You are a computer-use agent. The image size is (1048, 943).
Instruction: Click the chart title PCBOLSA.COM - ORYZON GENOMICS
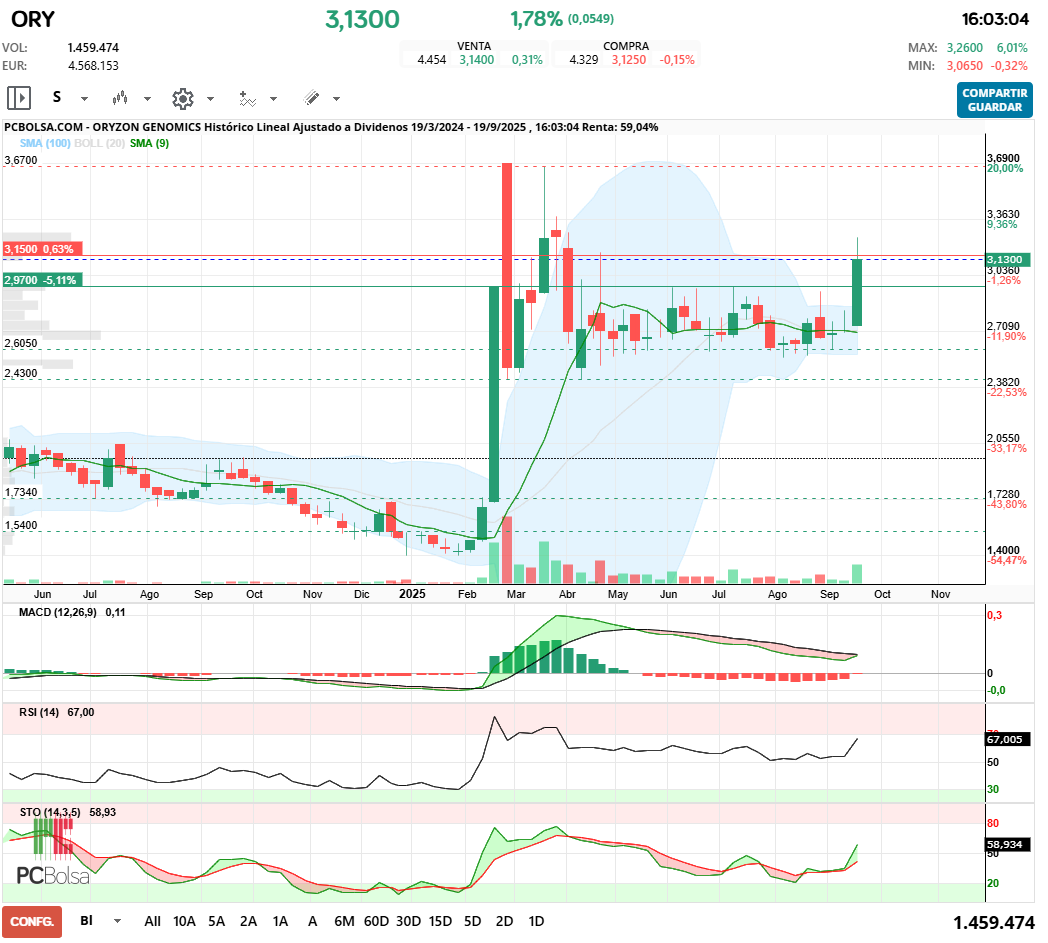102,127
